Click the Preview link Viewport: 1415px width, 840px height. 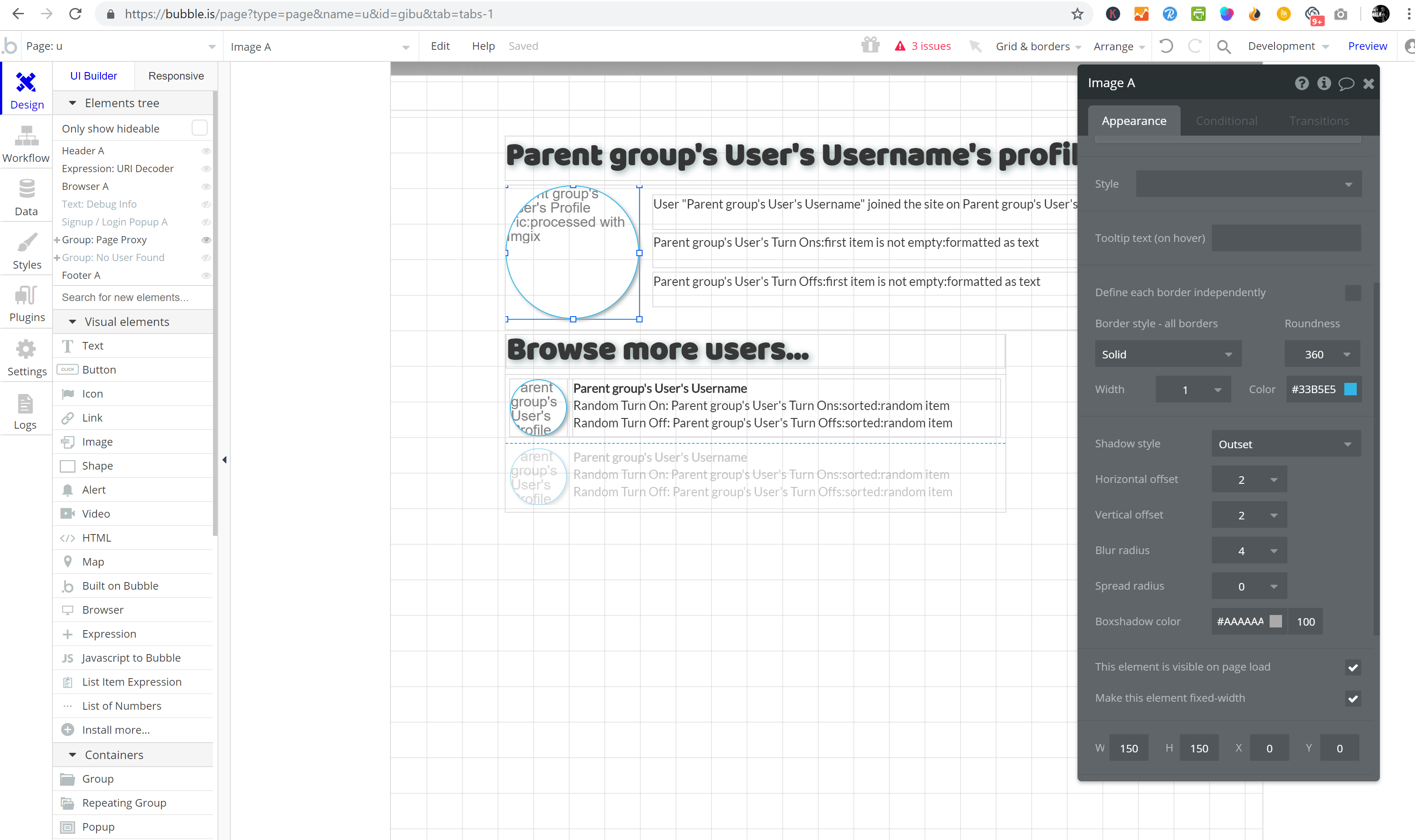tap(1367, 46)
